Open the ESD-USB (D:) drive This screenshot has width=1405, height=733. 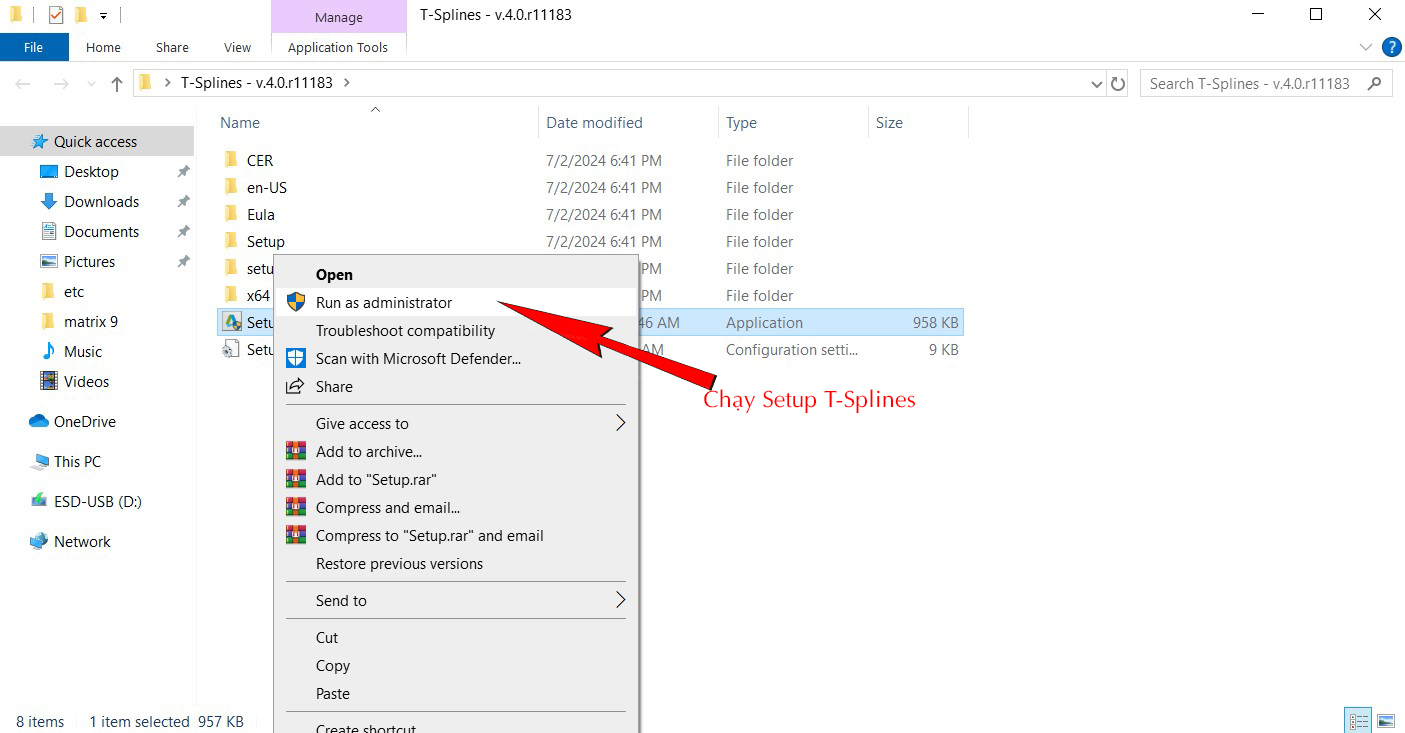click(97, 501)
